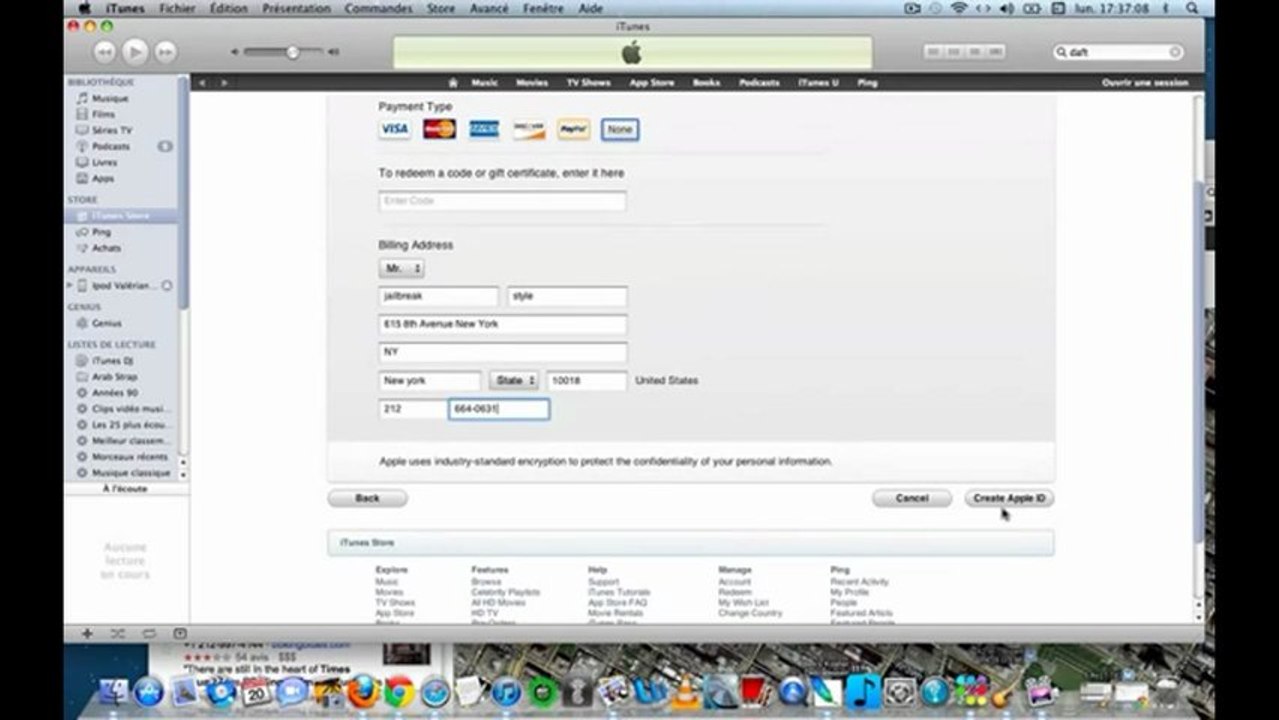
Task: Open the Présentation menu
Action: (x=296, y=8)
